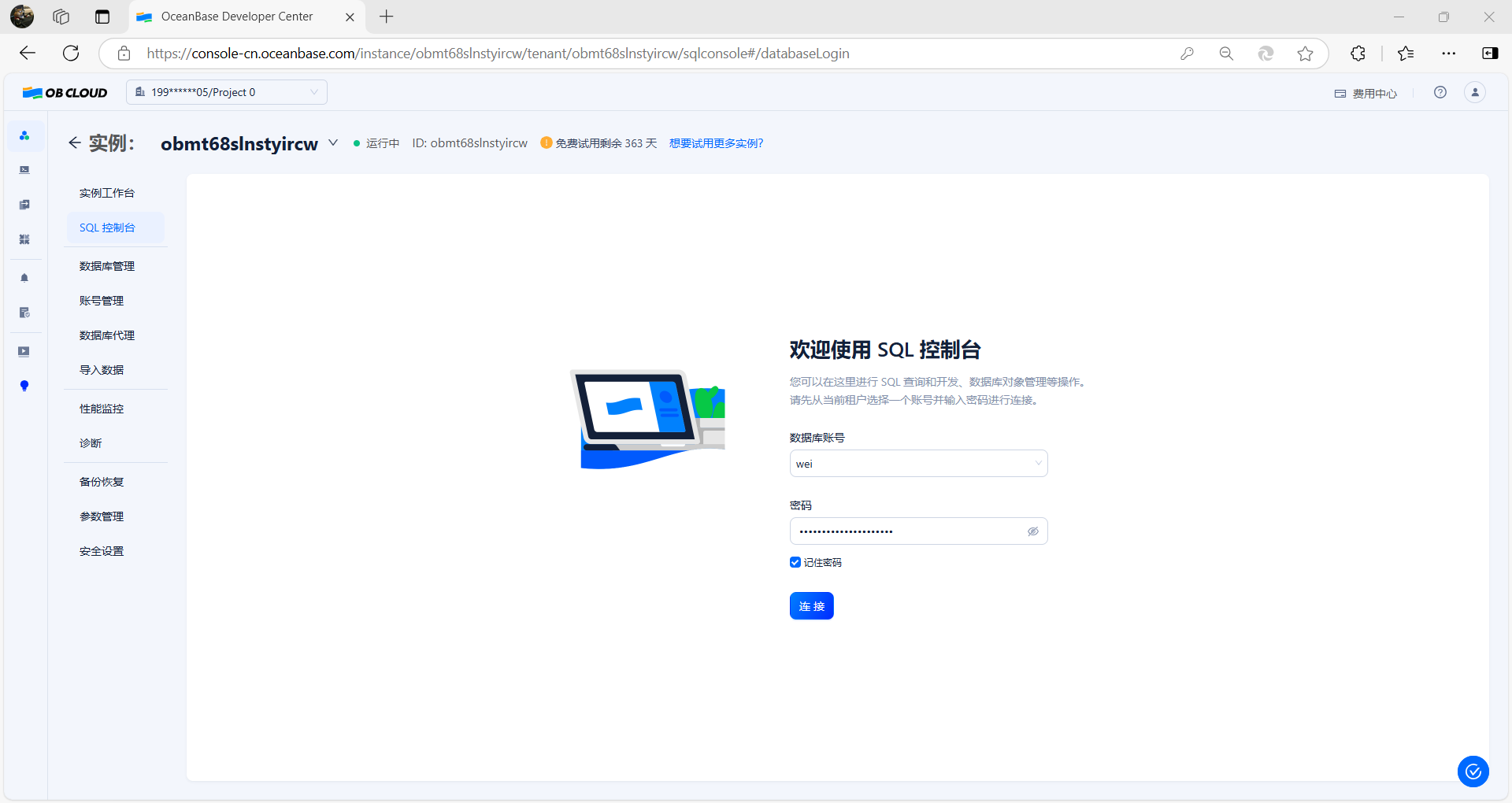Click the audit document icon in the sidebar

[x=24, y=313]
